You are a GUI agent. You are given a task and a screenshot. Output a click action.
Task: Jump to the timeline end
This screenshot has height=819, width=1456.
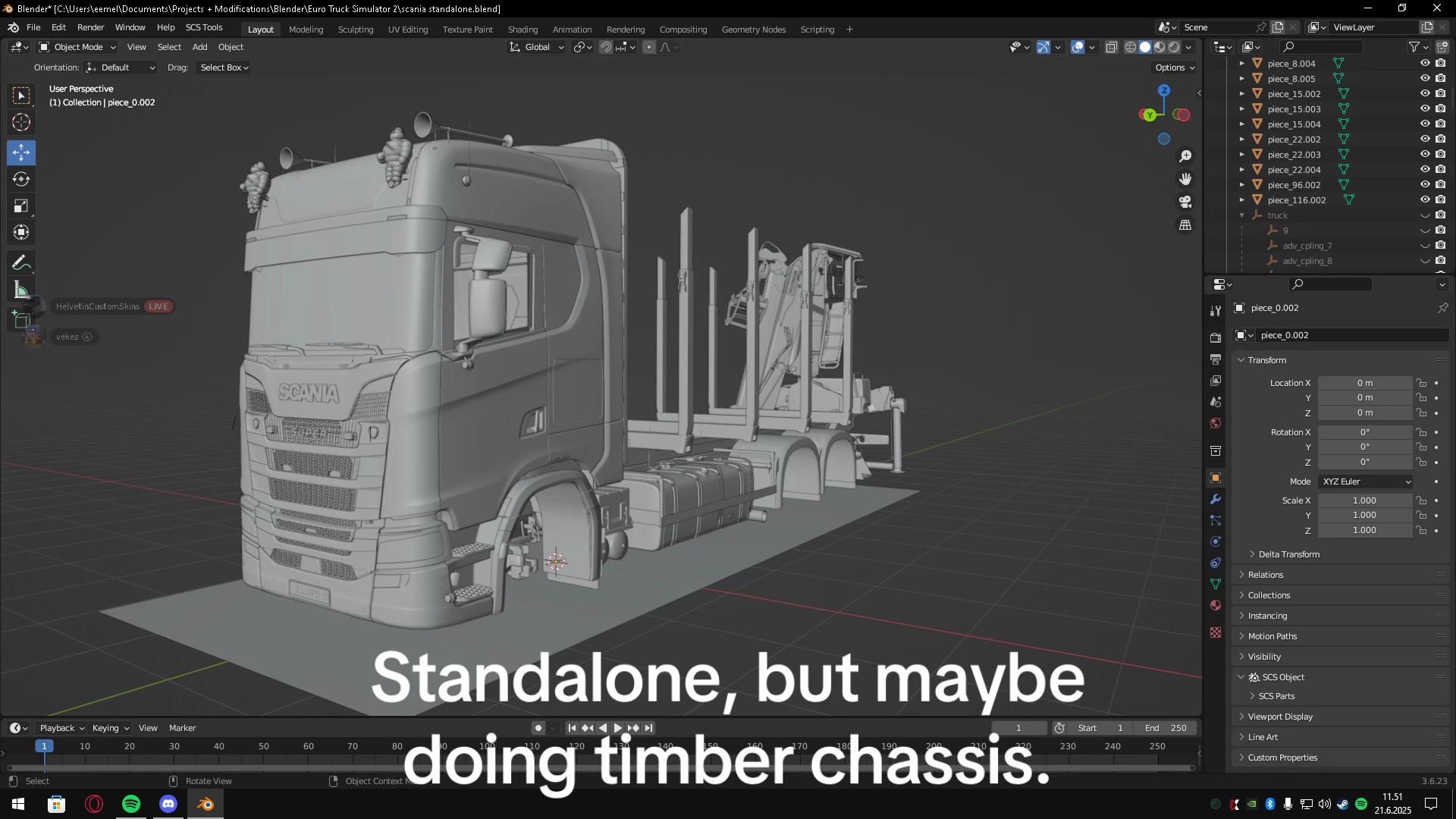tap(648, 728)
